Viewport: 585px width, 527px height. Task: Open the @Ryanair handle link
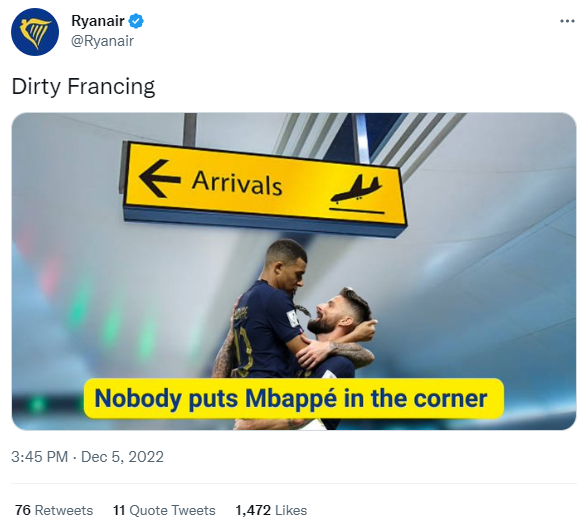coord(102,41)
